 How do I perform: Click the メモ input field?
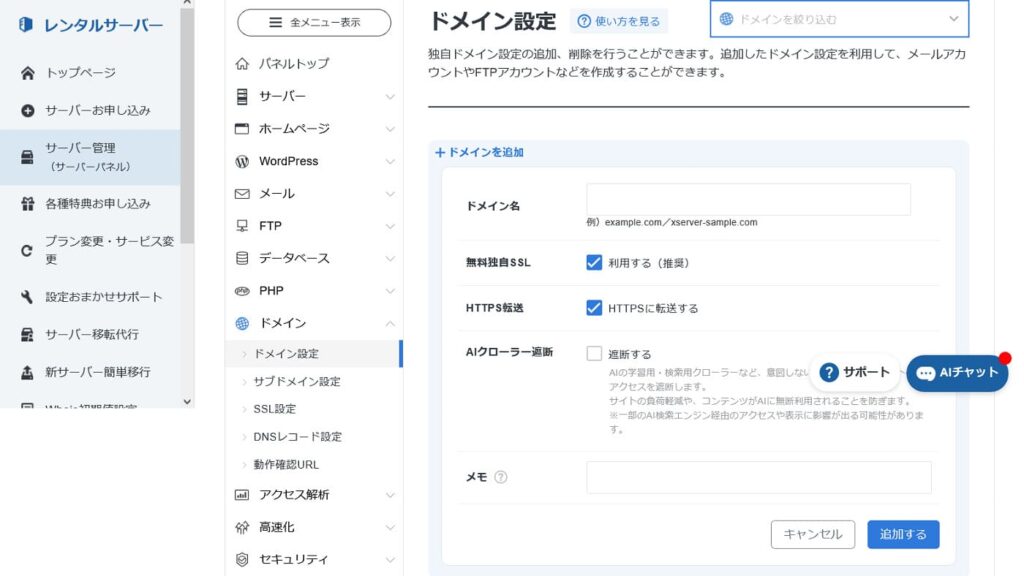point(759,477)
